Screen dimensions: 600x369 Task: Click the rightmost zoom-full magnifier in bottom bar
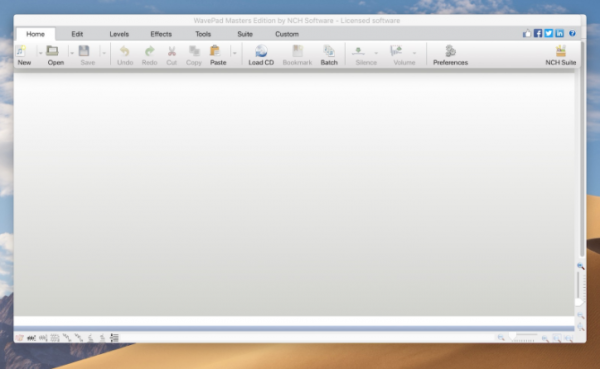(x=569, y=338)
